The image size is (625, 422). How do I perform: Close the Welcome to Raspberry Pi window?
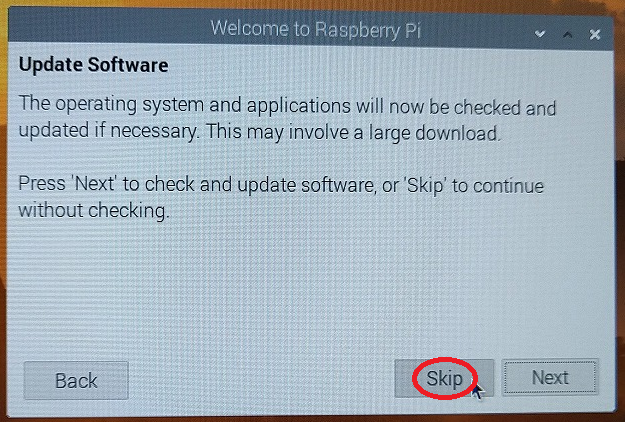click(x=595, y=35)
